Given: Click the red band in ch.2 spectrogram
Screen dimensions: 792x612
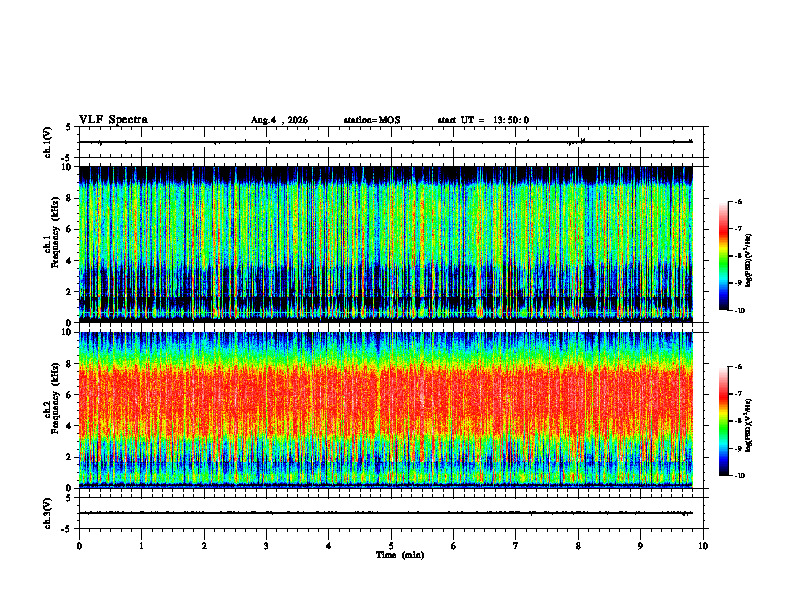Looking at the screenshot, I should (386, 399).
